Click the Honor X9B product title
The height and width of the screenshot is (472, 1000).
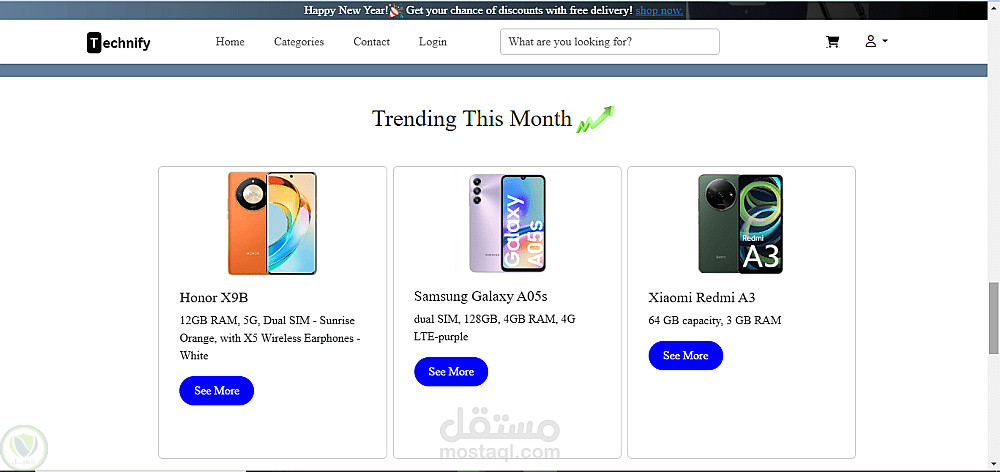coord(214,297)
